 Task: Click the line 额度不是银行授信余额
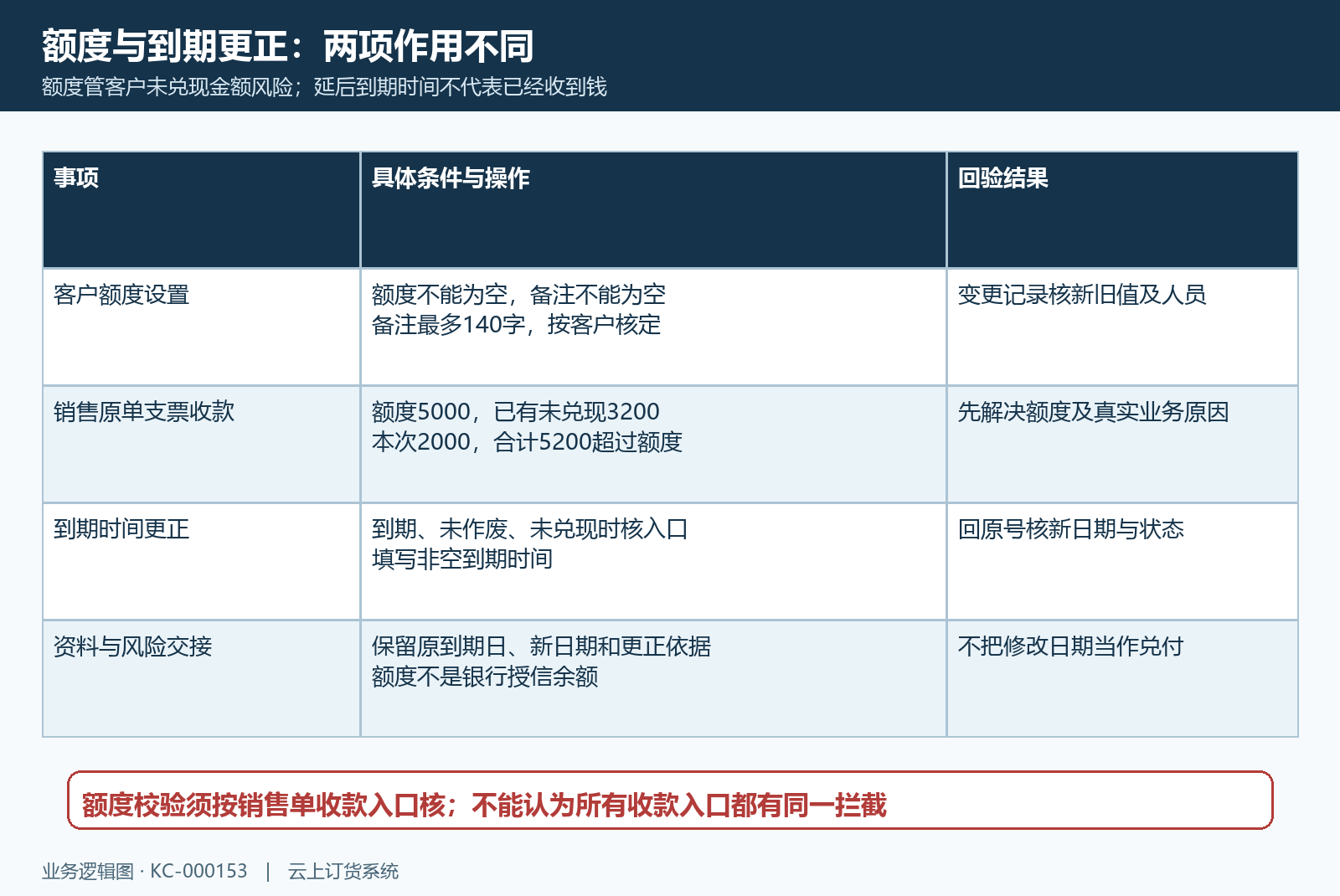click(485, 677)
